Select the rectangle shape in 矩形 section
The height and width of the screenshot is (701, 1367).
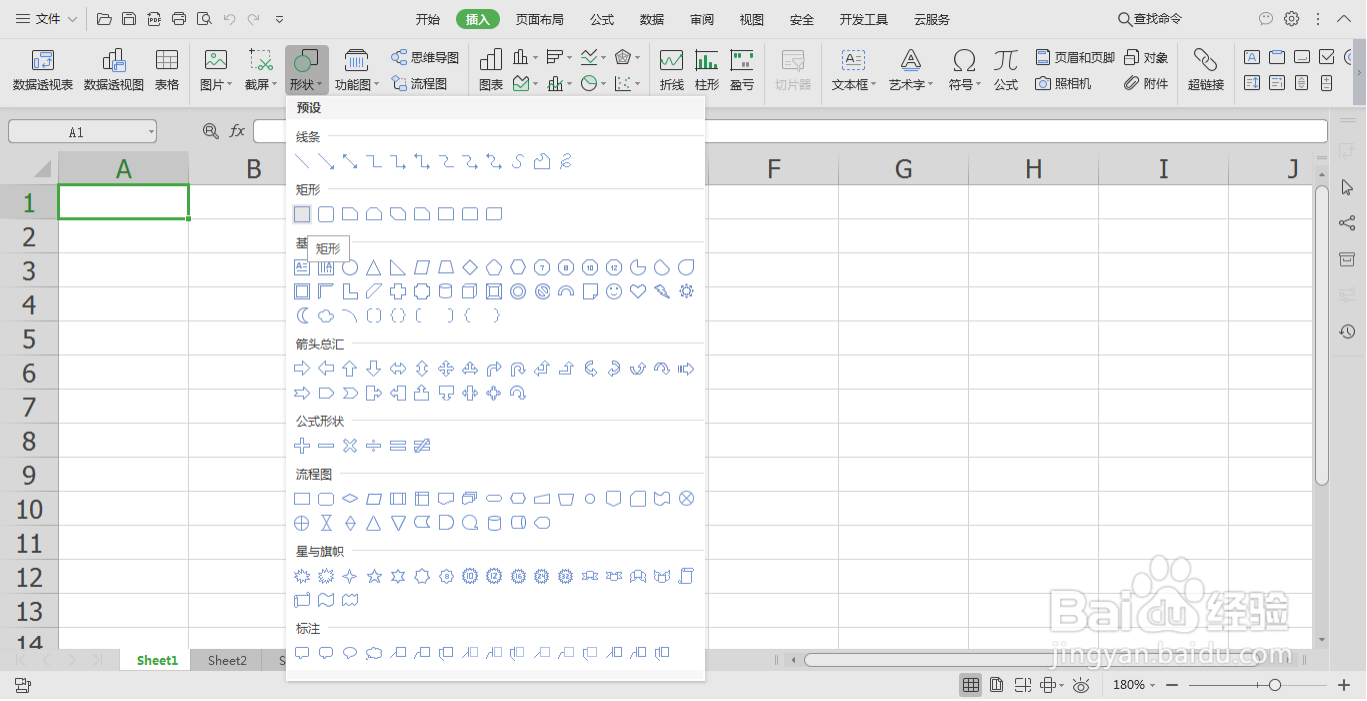[302, 214]
